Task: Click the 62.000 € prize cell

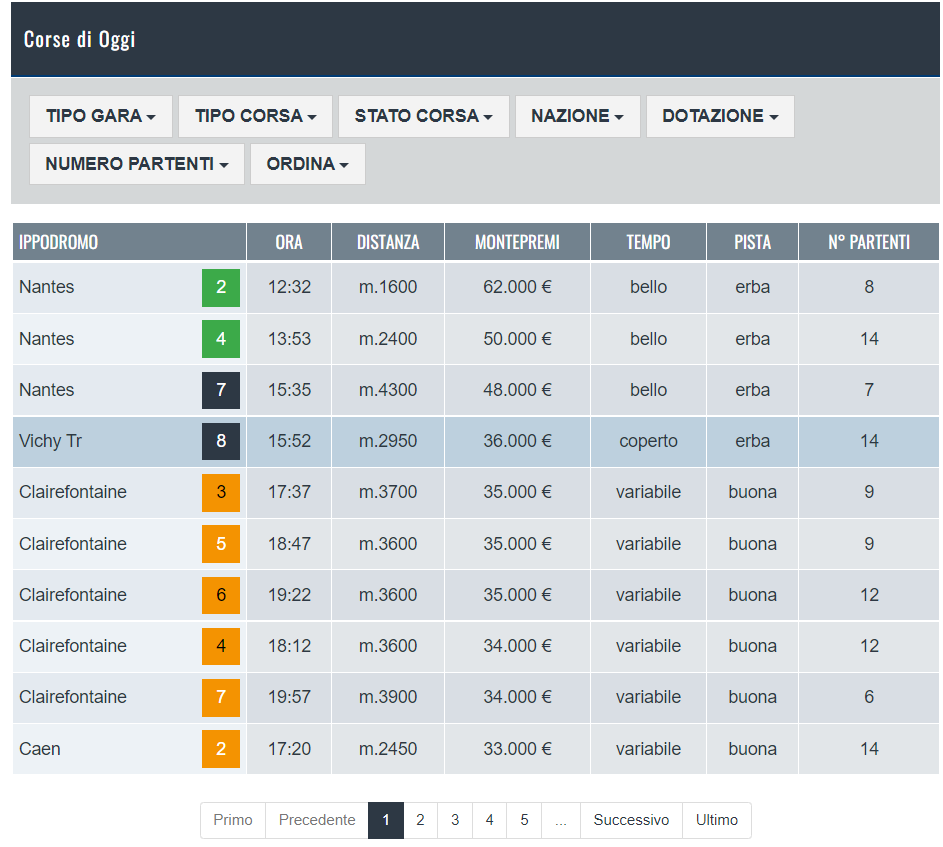Action: click(517, 287)
